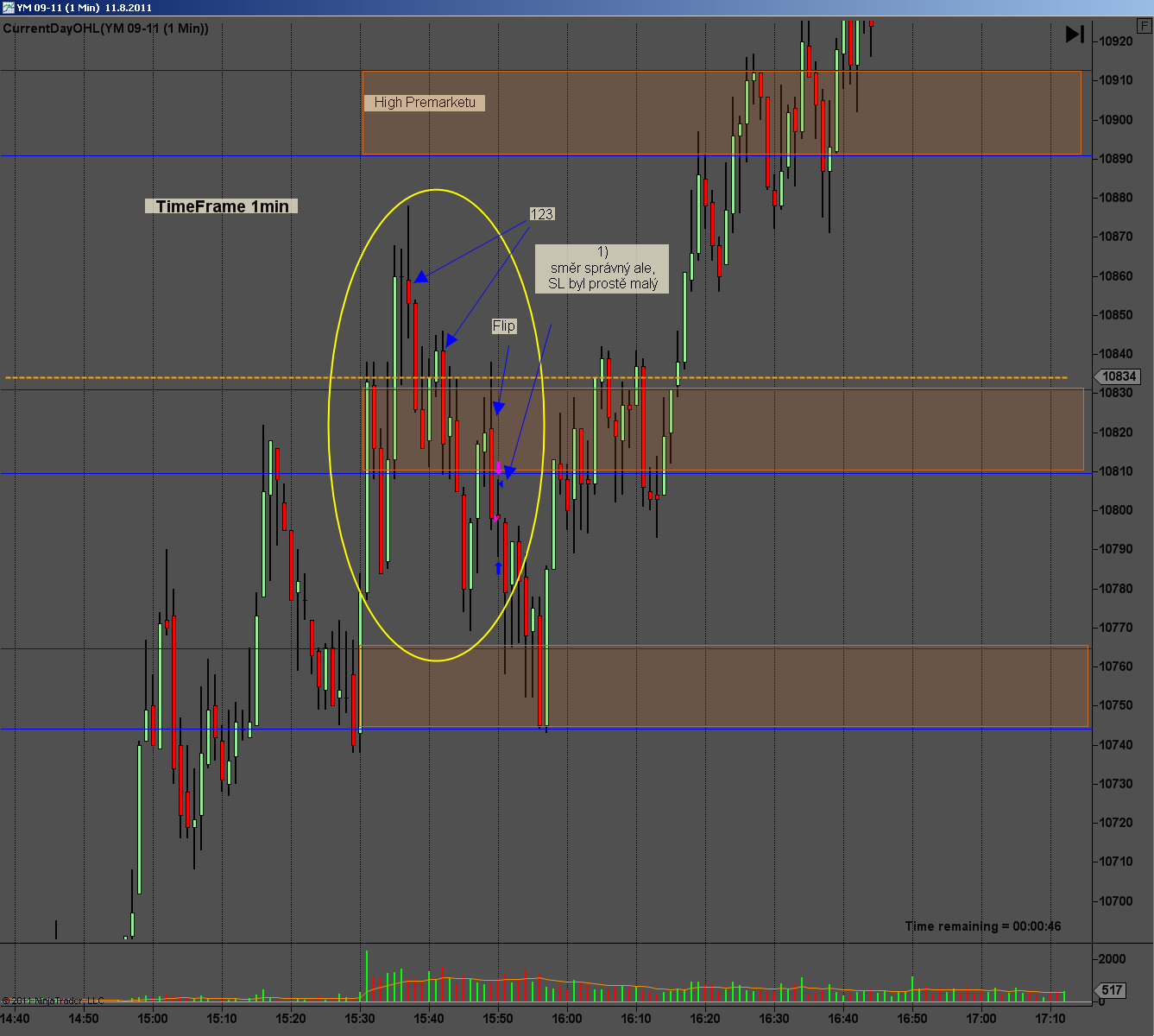The width and height of the screenshot is (1154, 1036).
Task: Select the CurrentDayOHL indicator label
Action: (x=105, y=28)
